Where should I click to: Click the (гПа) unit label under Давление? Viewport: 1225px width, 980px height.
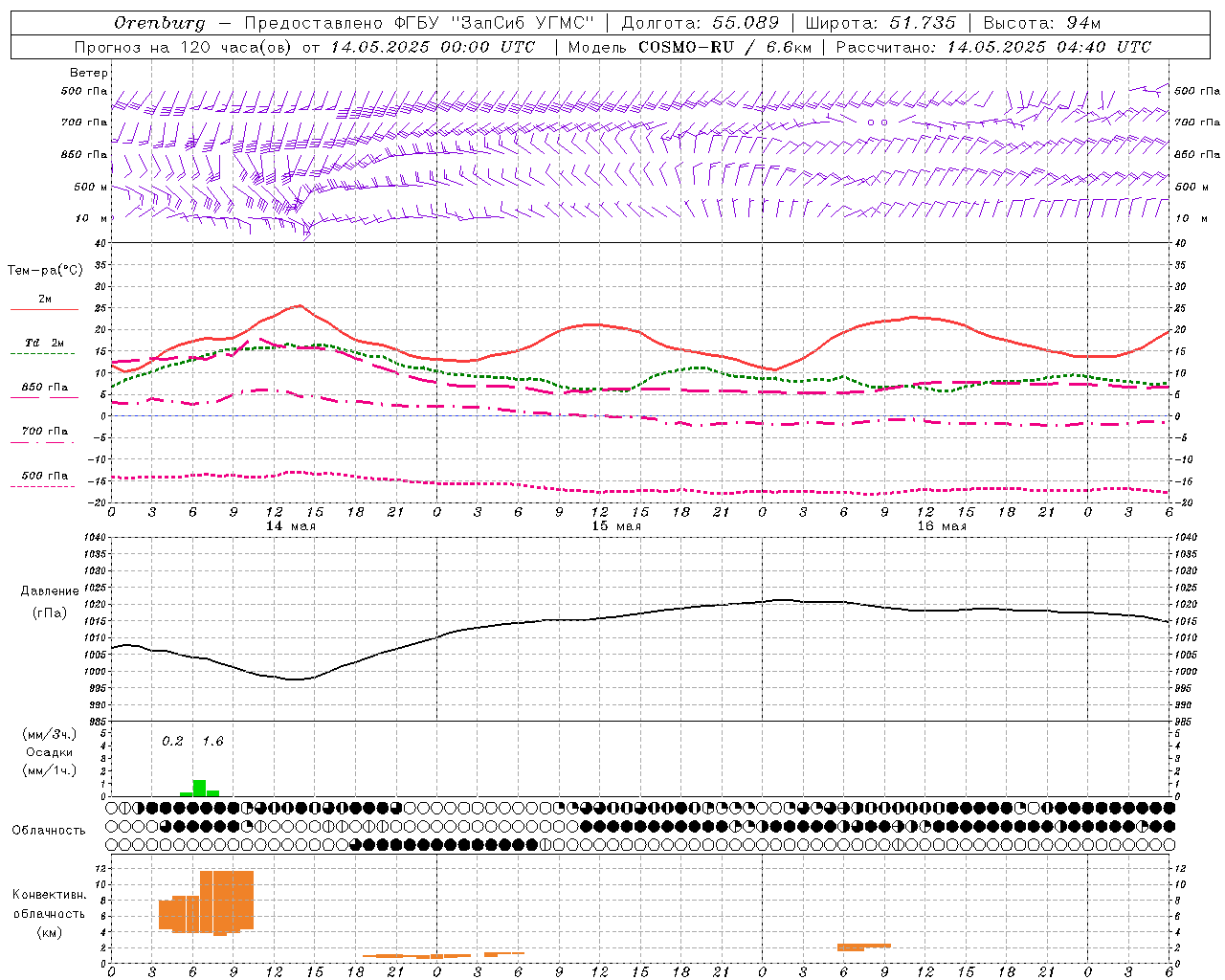(x=50, y=613)
